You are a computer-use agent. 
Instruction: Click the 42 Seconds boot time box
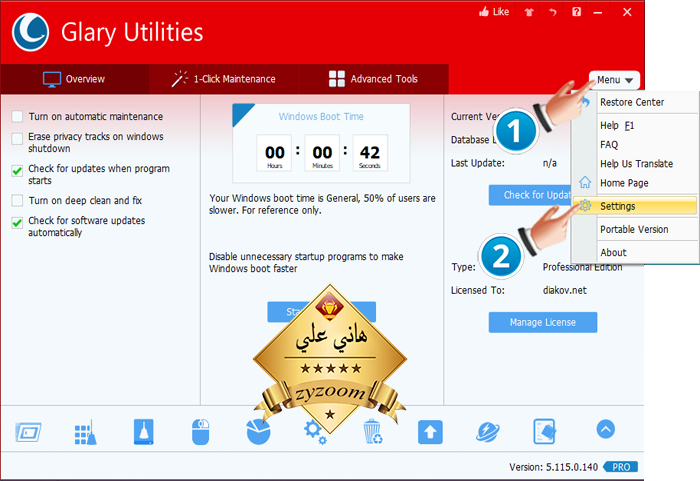370,153
